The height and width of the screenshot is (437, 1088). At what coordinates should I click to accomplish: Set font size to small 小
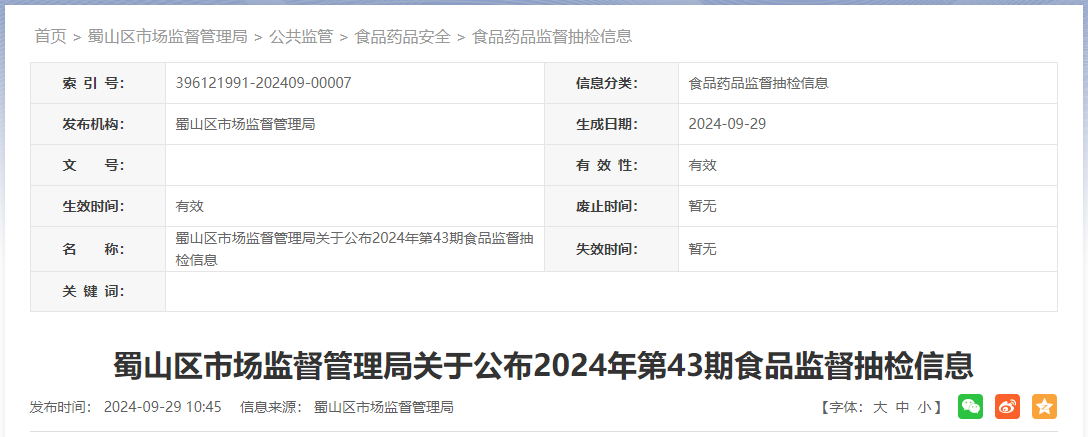[x=924, y=407]
